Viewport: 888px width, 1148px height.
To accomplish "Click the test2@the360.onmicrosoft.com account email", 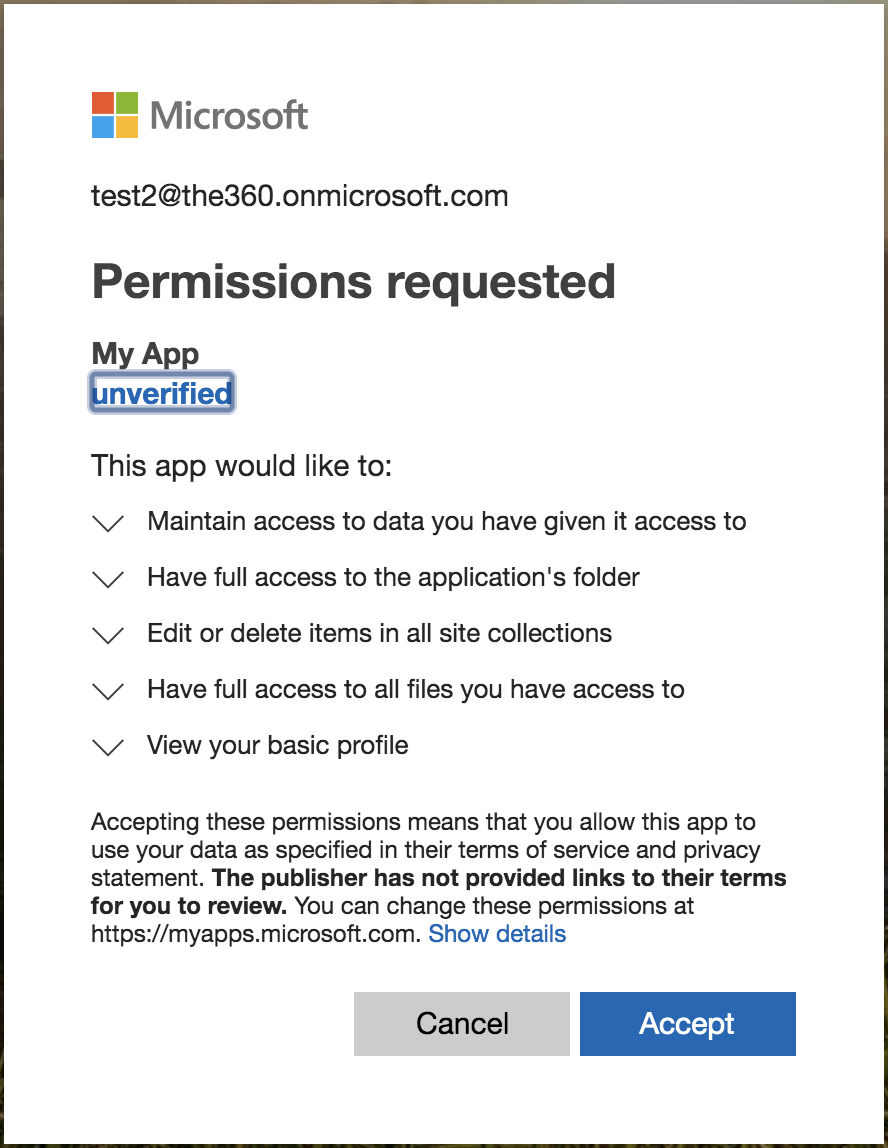I will coord(300,196).
